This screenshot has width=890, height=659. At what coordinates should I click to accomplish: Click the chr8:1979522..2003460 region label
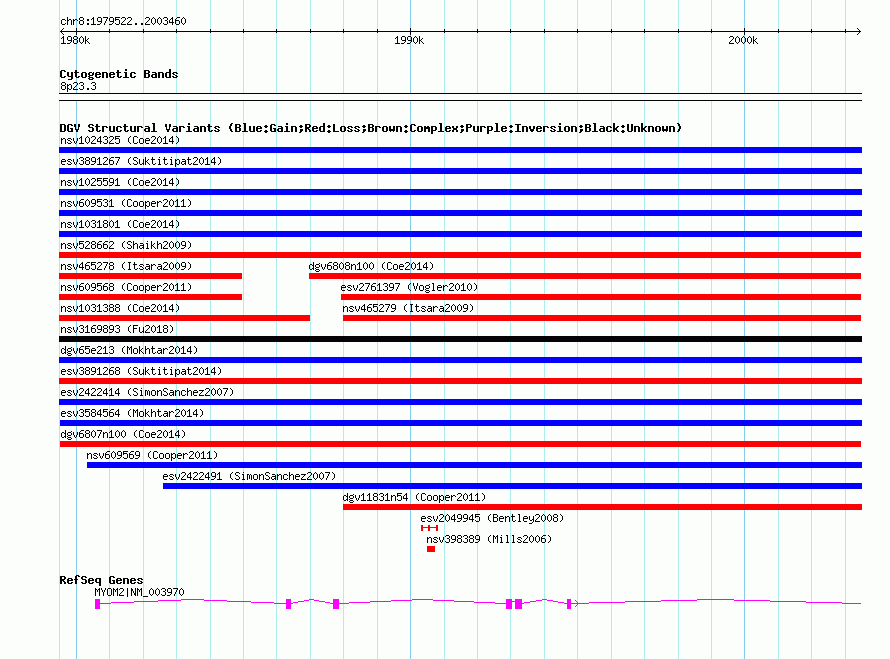[x=122, y=21]
